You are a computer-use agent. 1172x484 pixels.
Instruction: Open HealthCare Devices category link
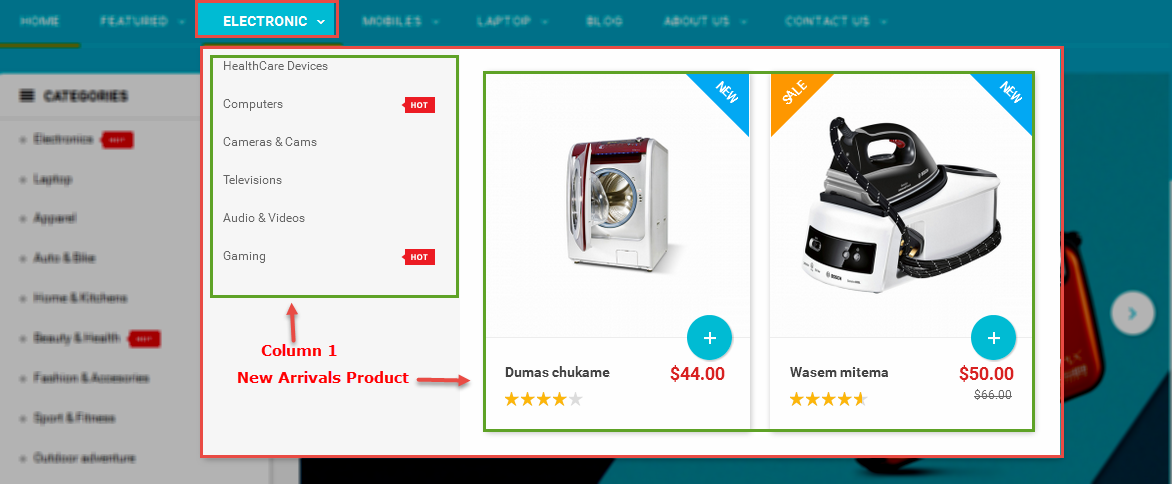(275, 66)
